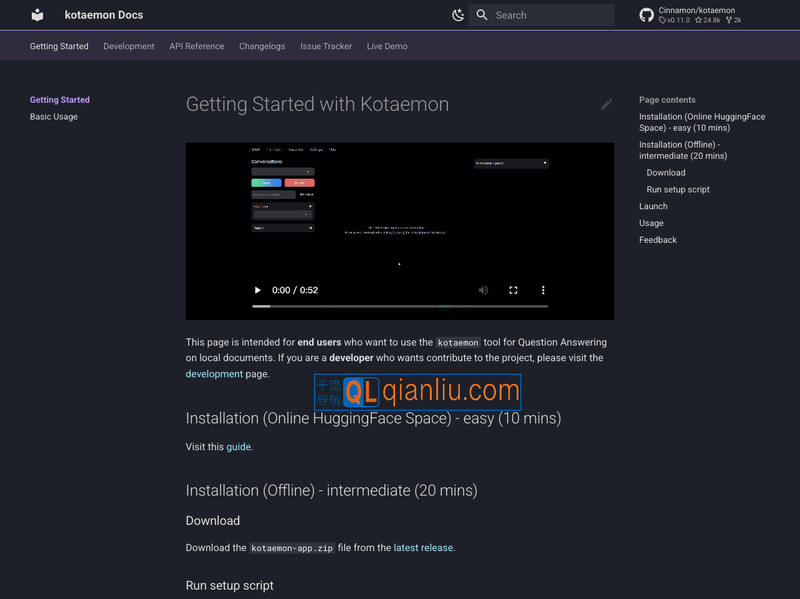
Task: Mute the video with the volume icon
Action: (483, 290)
